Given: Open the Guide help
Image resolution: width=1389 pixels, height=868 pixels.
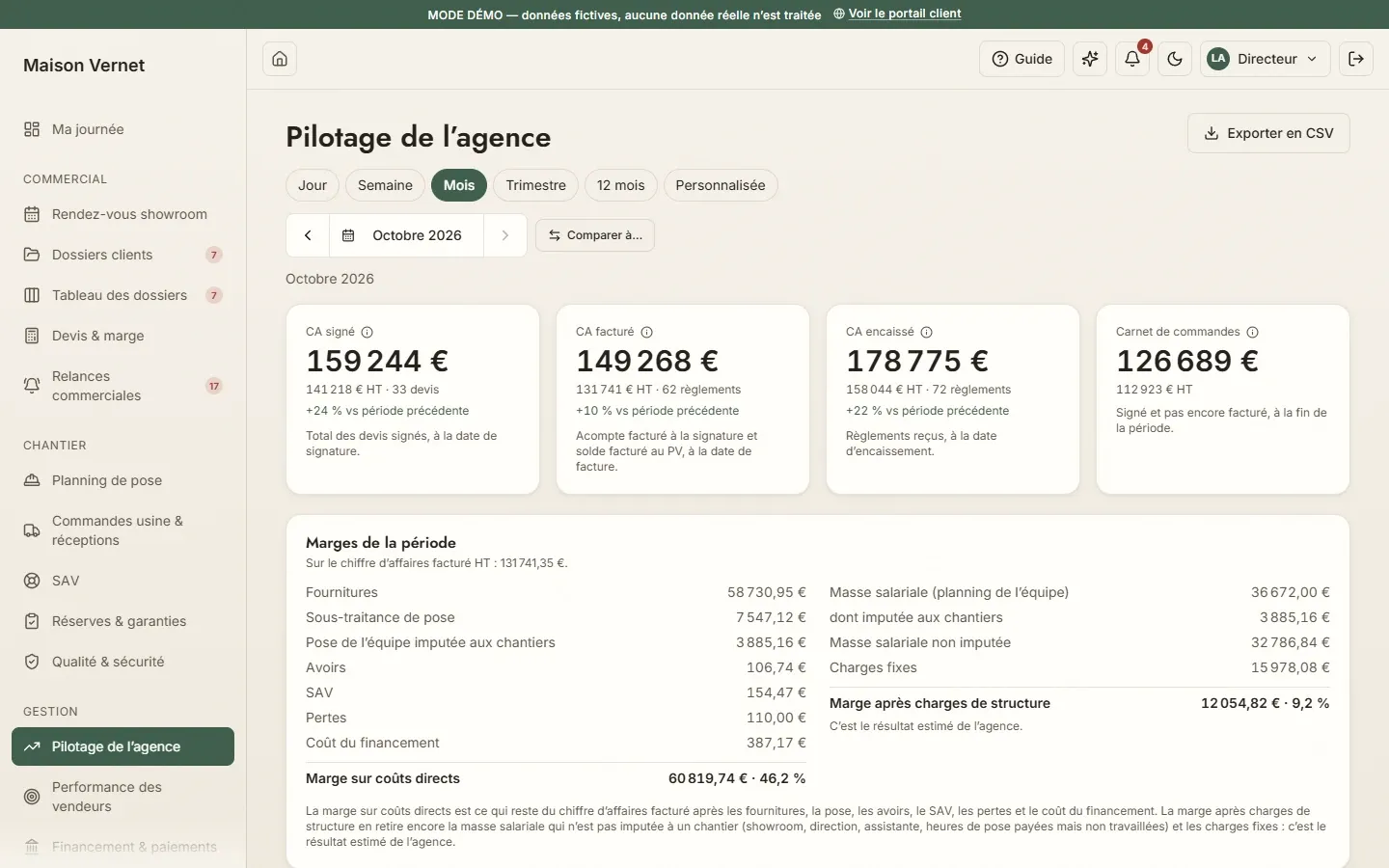Looking at the screenshot, I should click(1022, 59).
